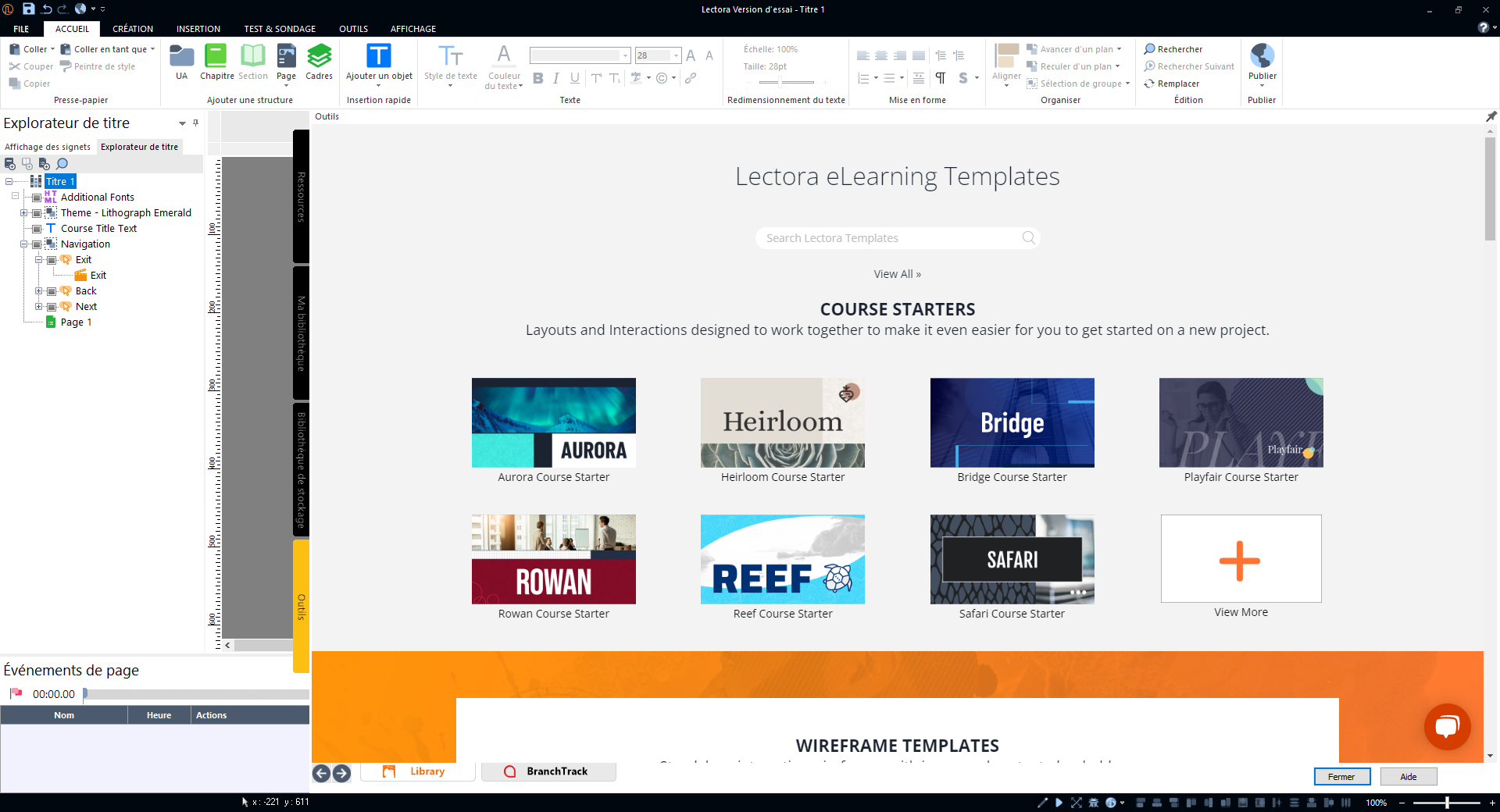The height and width of the screenshot is (812, 1500).
Task: Click the Aide button
Action: coord(1408,777)
